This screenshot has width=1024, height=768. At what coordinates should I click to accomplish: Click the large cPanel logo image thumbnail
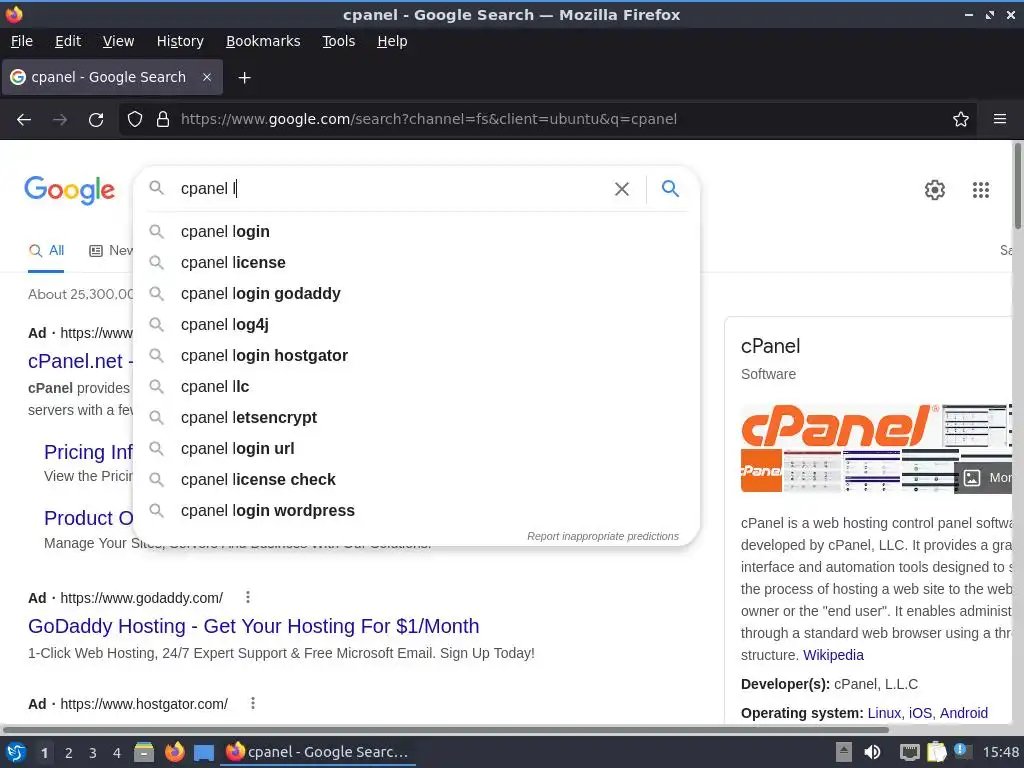click(840, 424)
